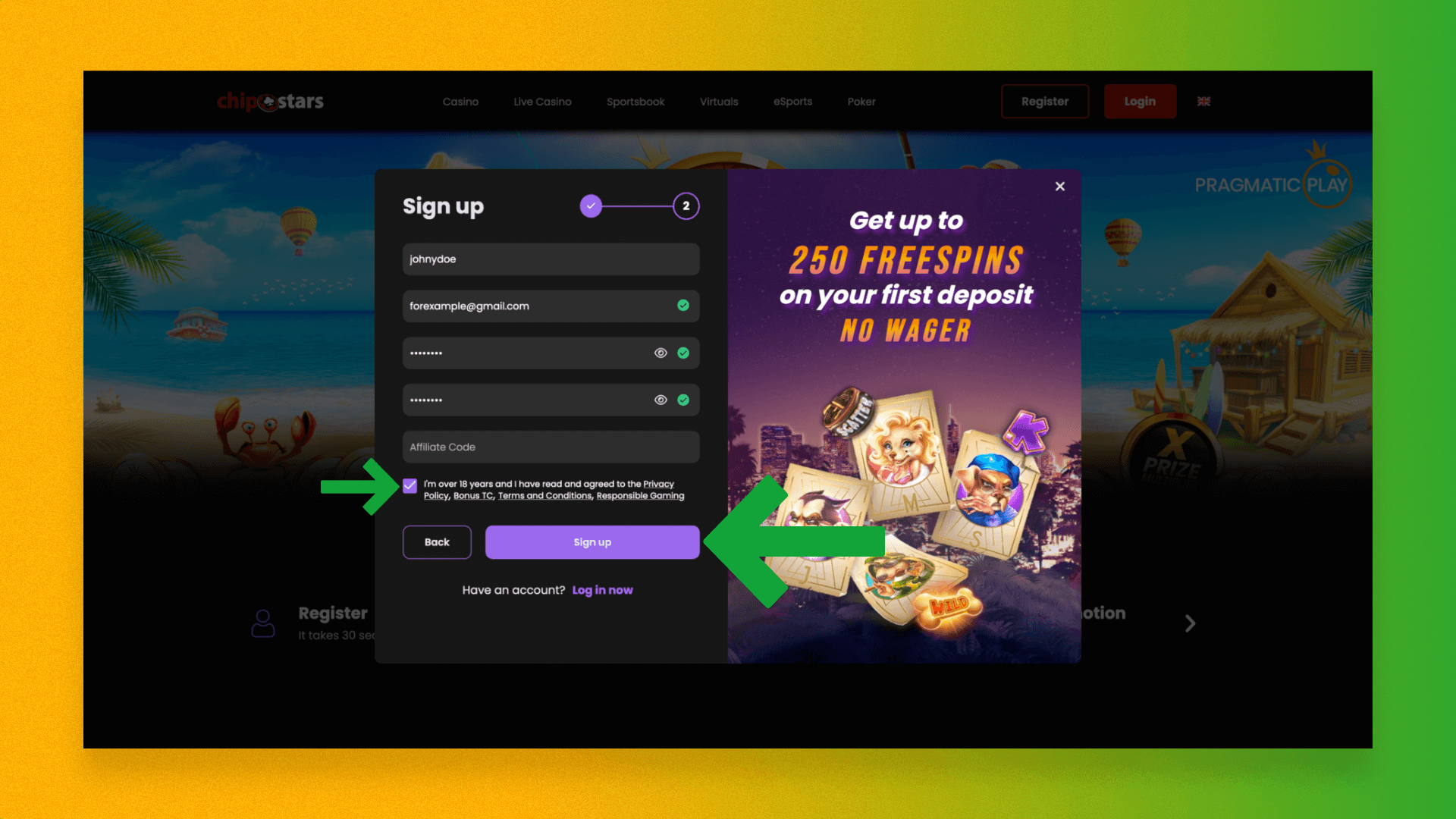Click the green password confirmation checkmark icon

(x=683, y=399)
